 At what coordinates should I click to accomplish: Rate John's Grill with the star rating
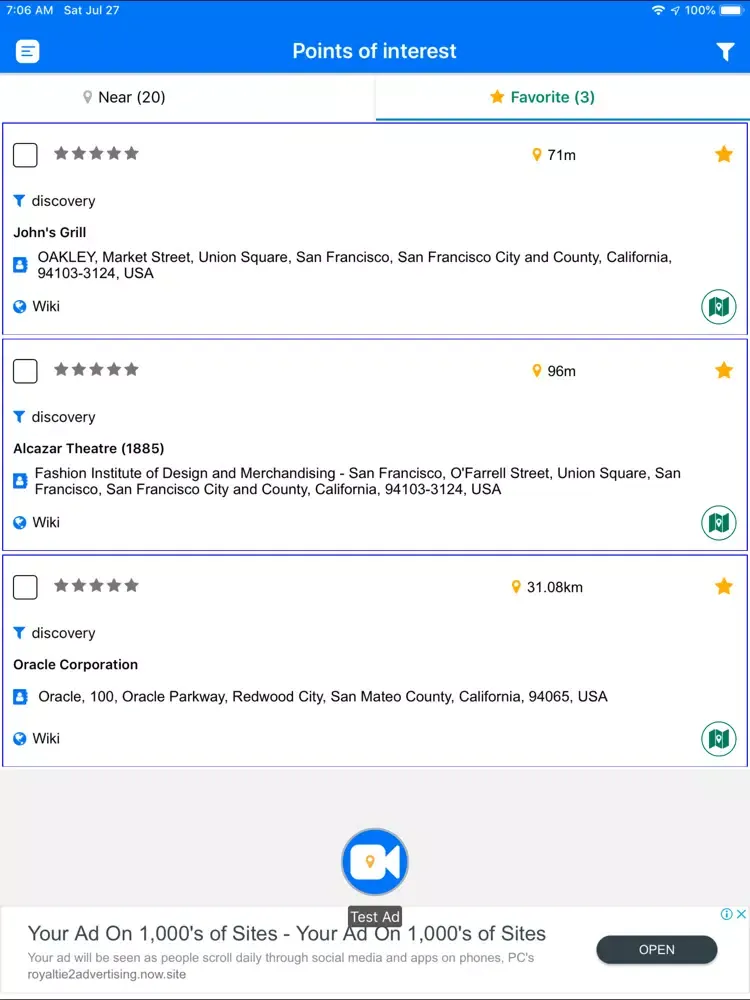click(96, 153)
